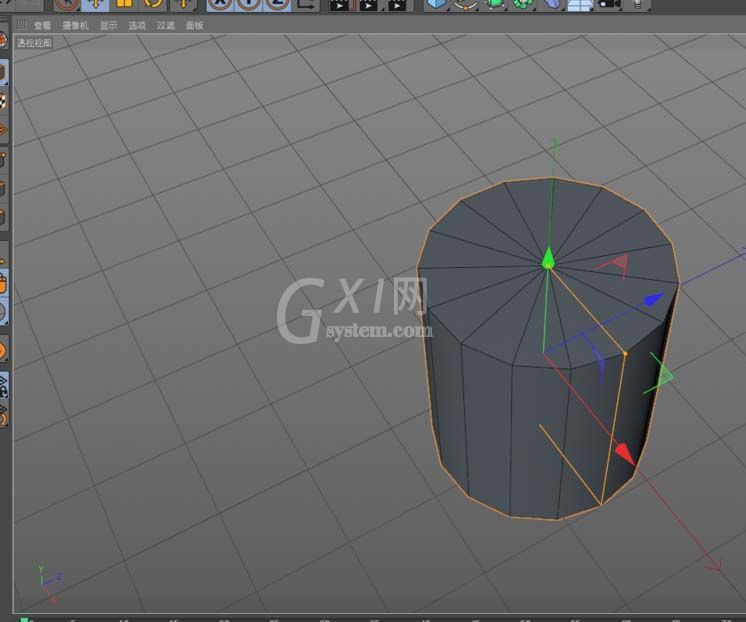Image resolution: width=746 pixels, height=622 pixels.
Task: Click the blue Z-axis arrow handle
Action: [654, 299]
